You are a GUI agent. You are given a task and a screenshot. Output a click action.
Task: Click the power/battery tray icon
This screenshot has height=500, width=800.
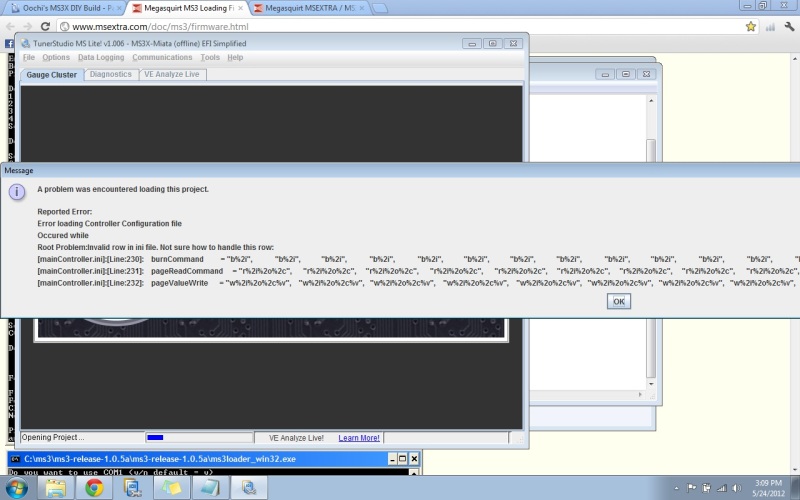click(706, 488)
